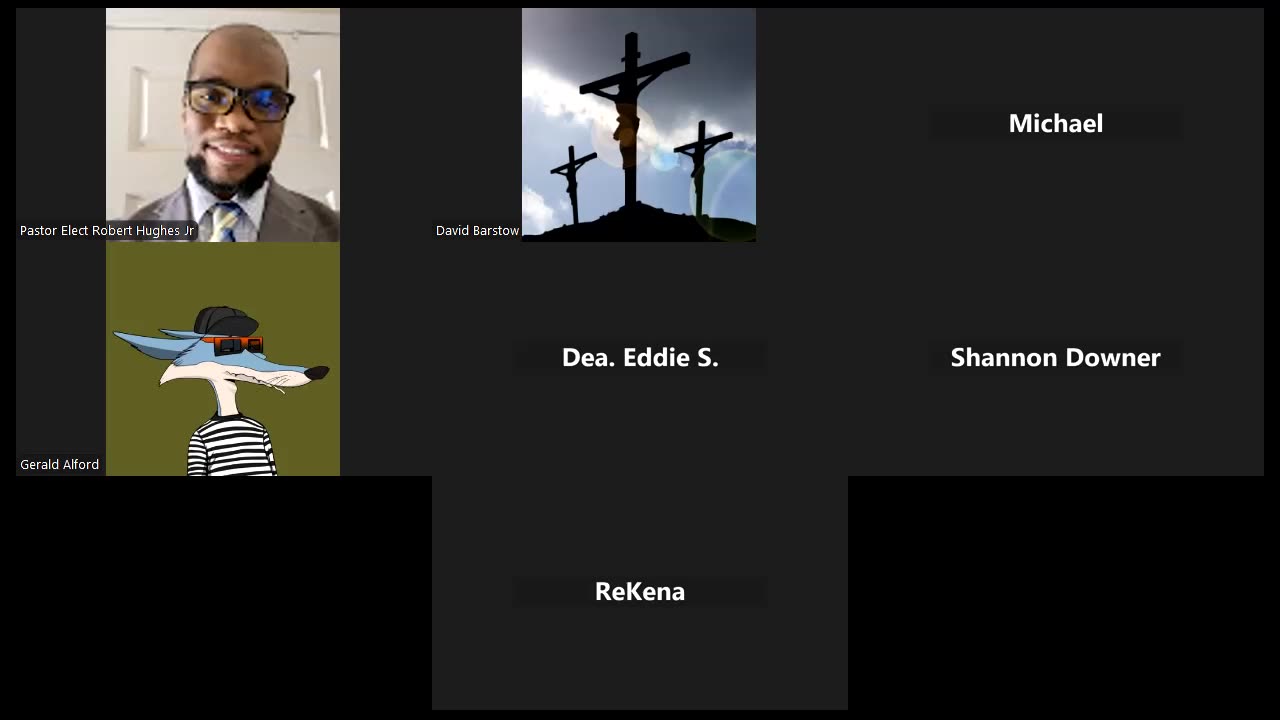The height and width of the screenshot is (720, 1280).
Task: Click the Shannon Downer participant tile
Action: pyautogui.click(x=1056, y=359)
